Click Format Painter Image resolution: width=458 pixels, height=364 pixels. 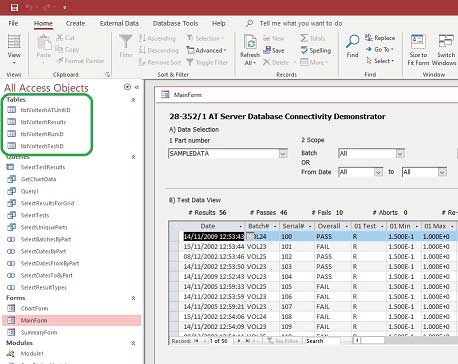[x=80, y=61]
